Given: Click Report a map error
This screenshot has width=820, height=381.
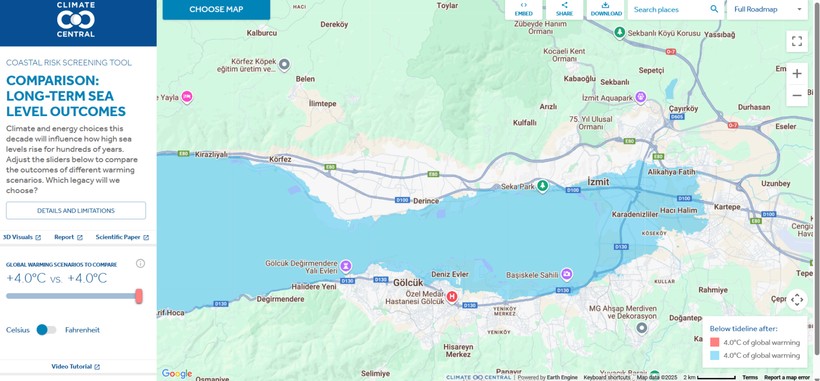Looking at the screenshot, I should click(x=787, y=377).
